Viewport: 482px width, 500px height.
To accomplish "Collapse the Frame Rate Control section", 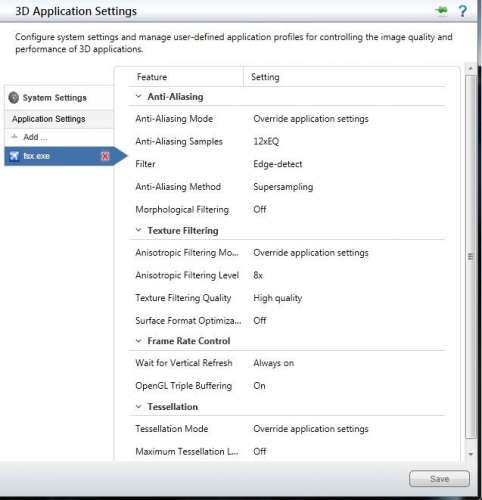I will tap(138, 341).
